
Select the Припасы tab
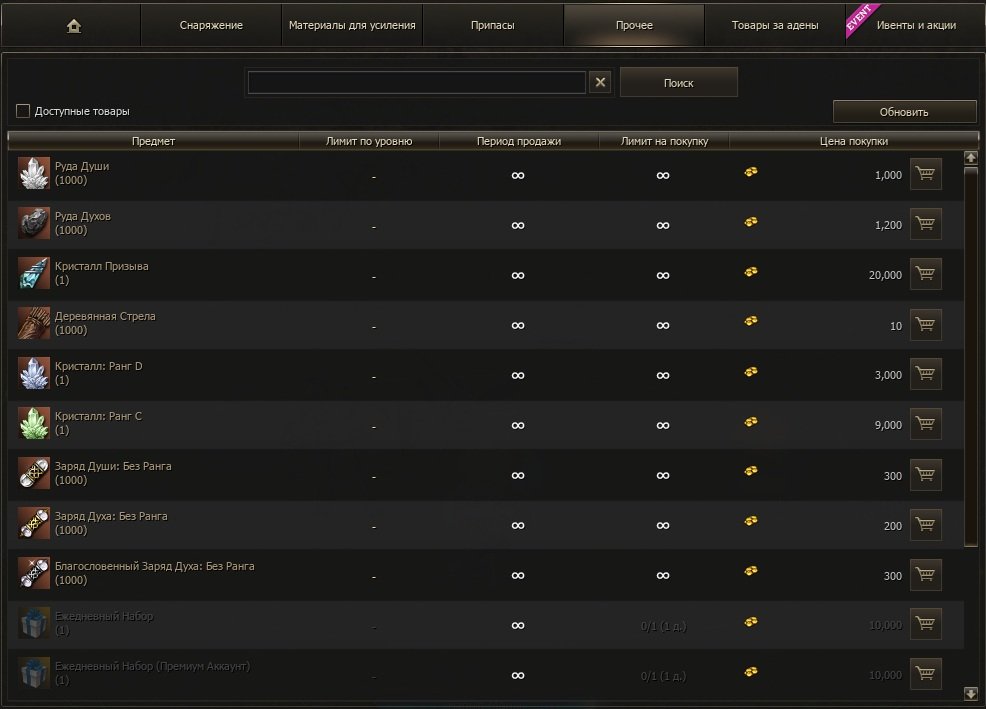click(493, 25)
